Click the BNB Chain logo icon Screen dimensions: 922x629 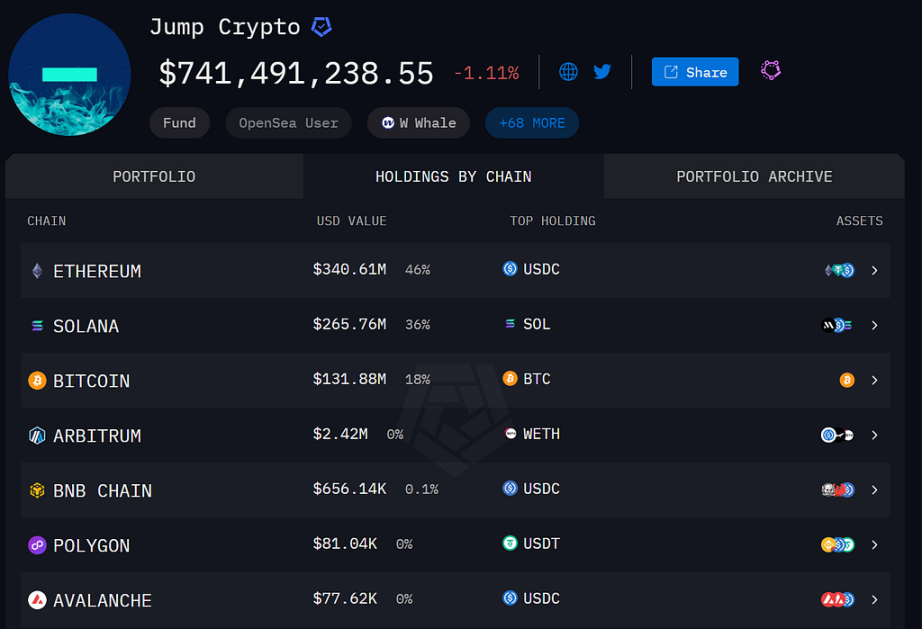tap(37, 491)
